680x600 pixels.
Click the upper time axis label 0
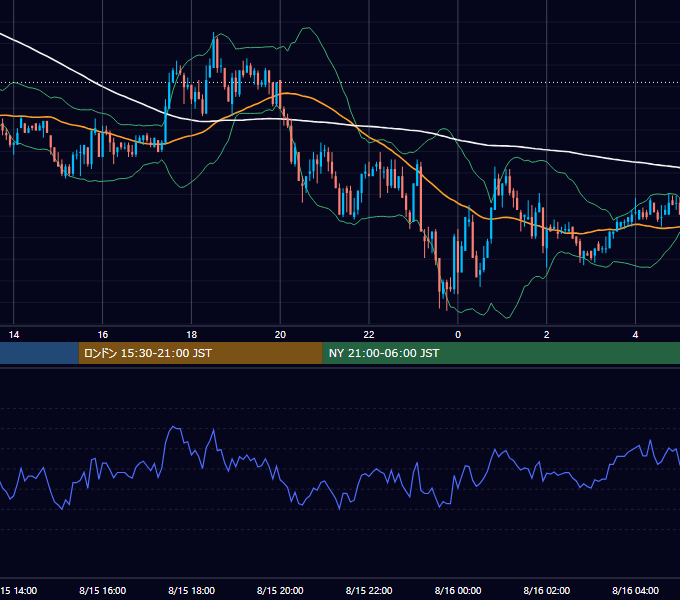click(x=458, y=335)
